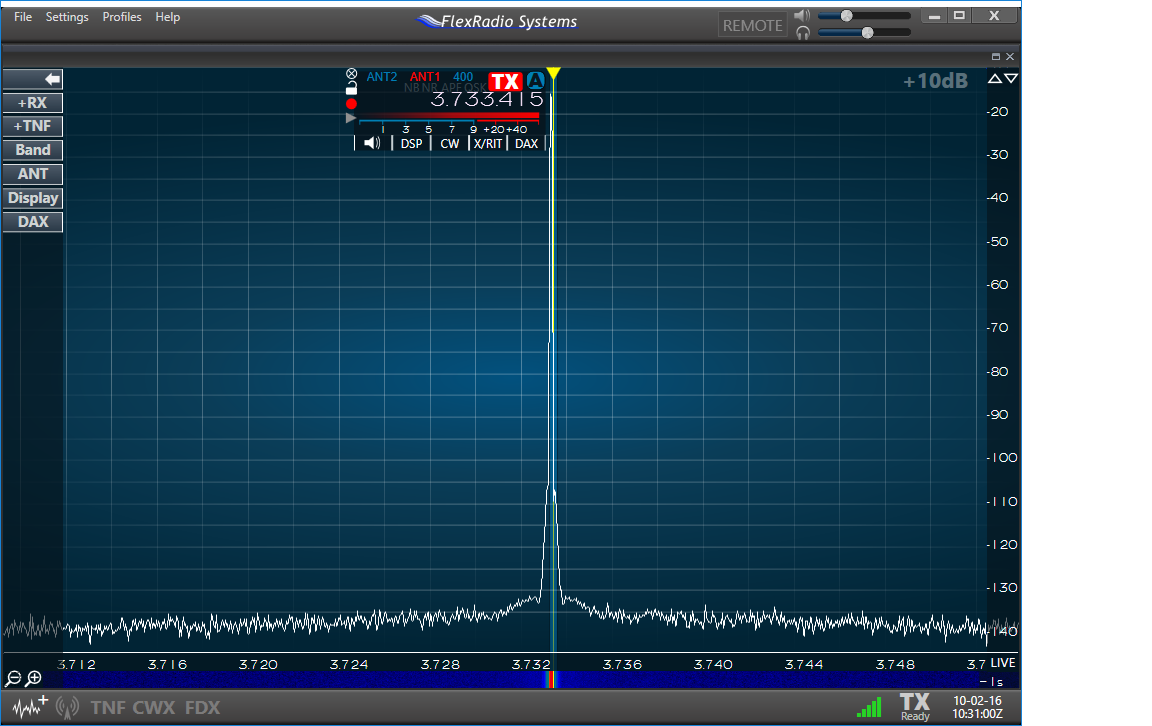Screen dimensions: 1152x726
Task: Click the 3.744 frequency axis label
Action: (804, 664)
